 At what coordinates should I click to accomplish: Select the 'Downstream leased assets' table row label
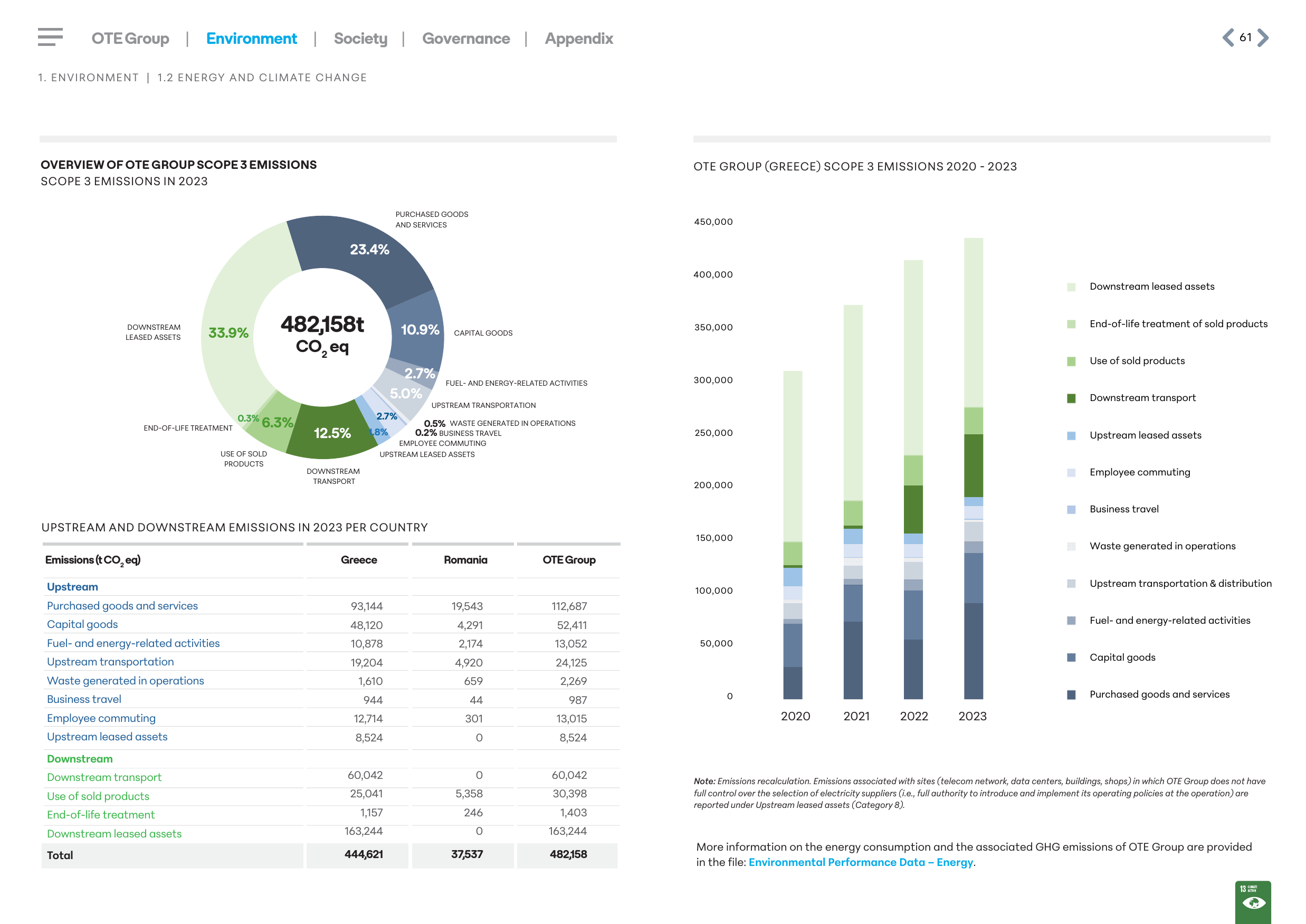115,834
